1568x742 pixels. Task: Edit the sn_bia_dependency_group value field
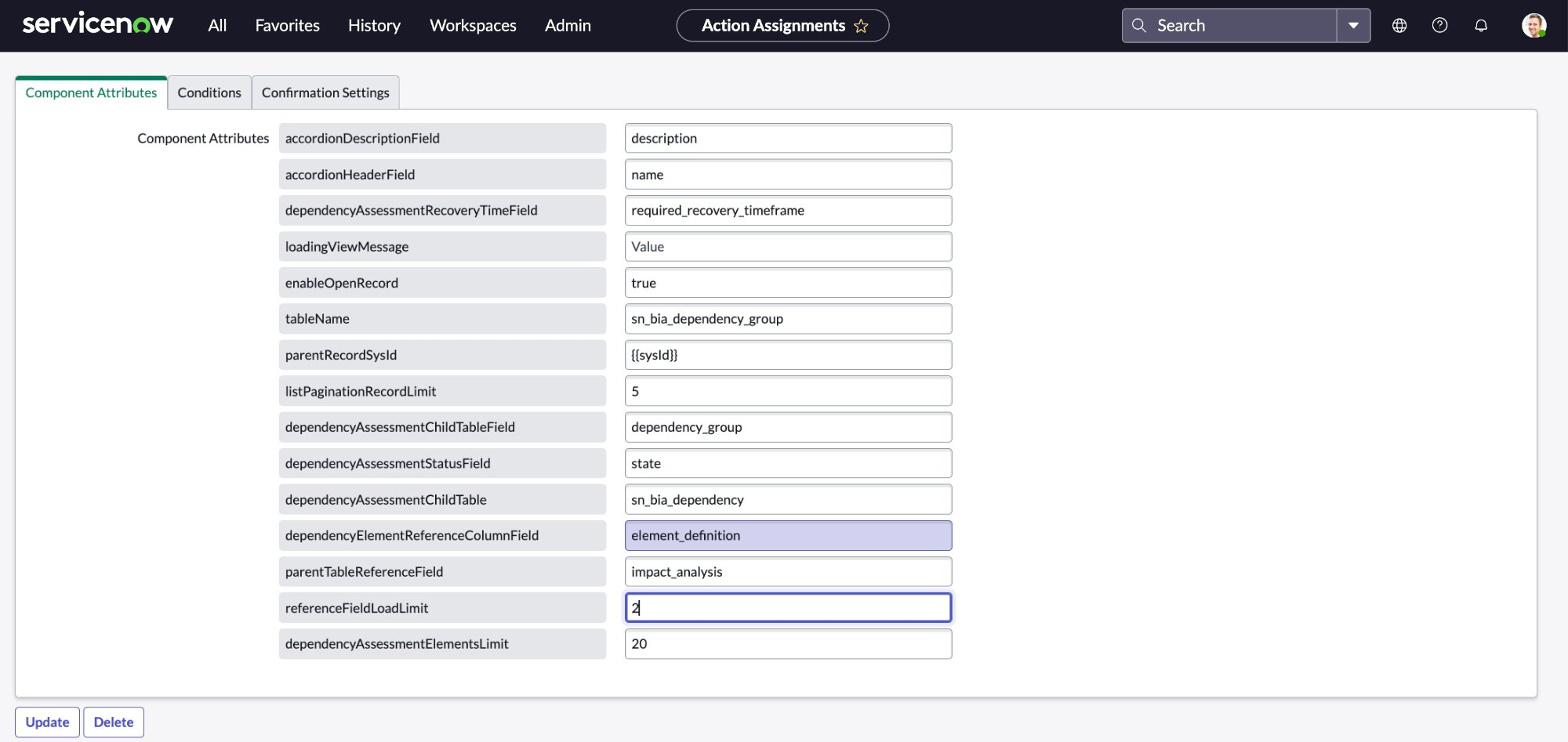coord(788,318)
